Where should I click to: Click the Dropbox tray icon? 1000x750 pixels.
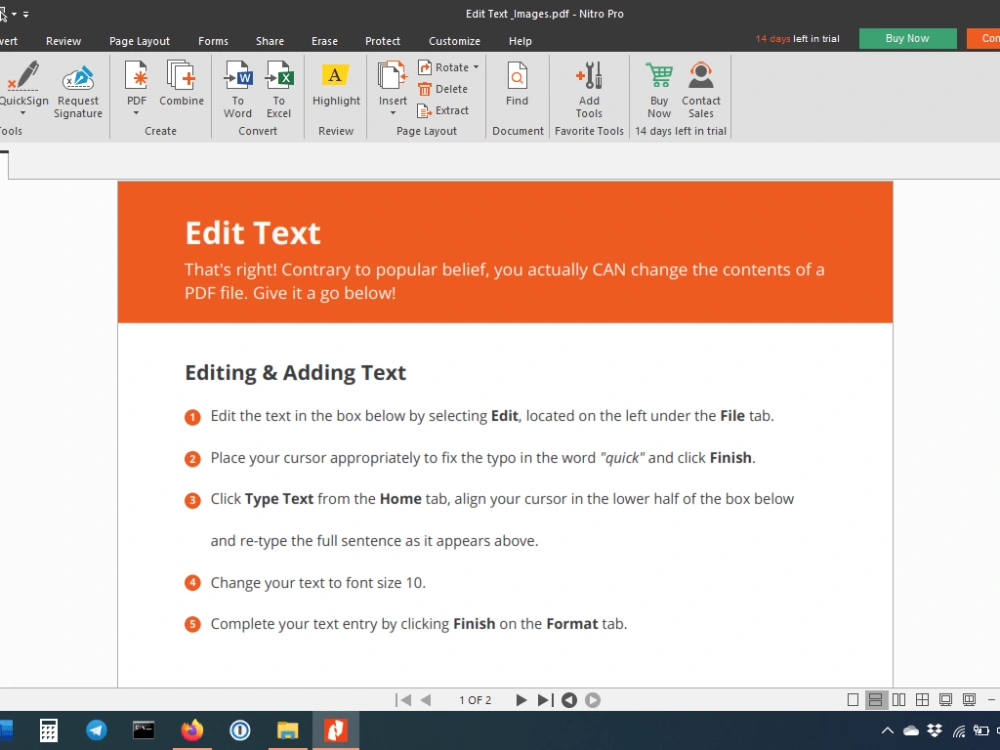click(x=935, y=731)
